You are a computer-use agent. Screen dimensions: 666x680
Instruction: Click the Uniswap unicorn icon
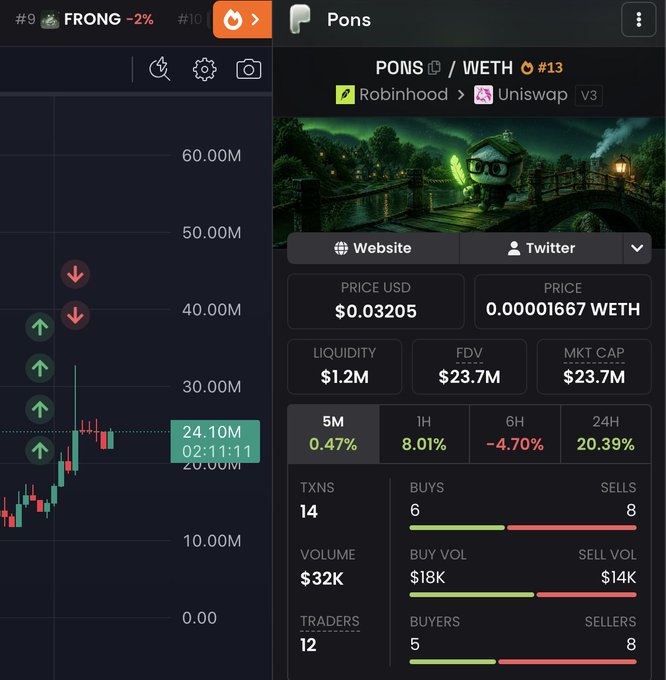pos(483,95)
